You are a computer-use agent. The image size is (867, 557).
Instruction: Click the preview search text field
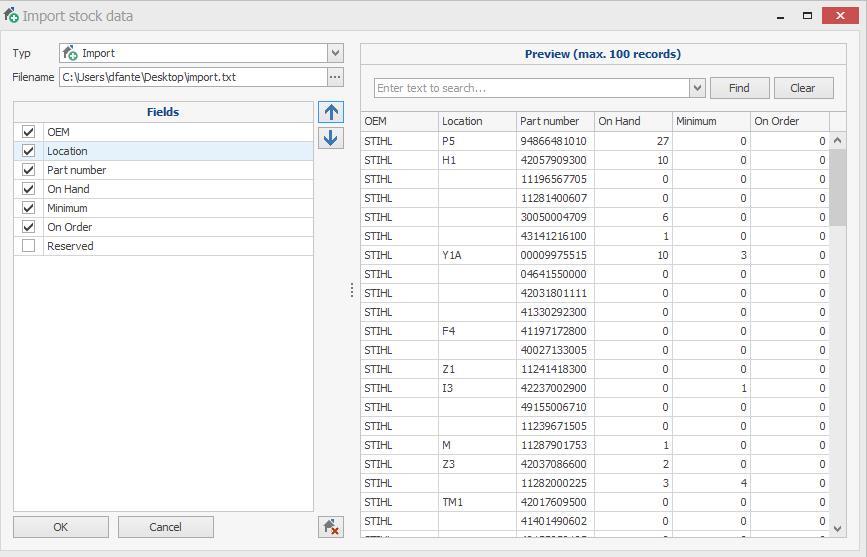pyautogui.click(x=531, y=88)
